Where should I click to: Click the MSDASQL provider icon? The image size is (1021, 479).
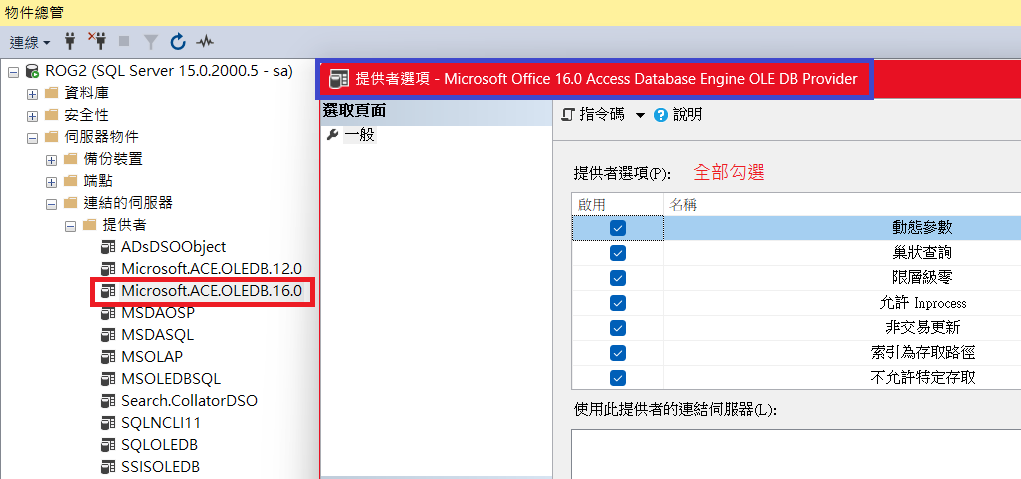(x=108, y=336)
